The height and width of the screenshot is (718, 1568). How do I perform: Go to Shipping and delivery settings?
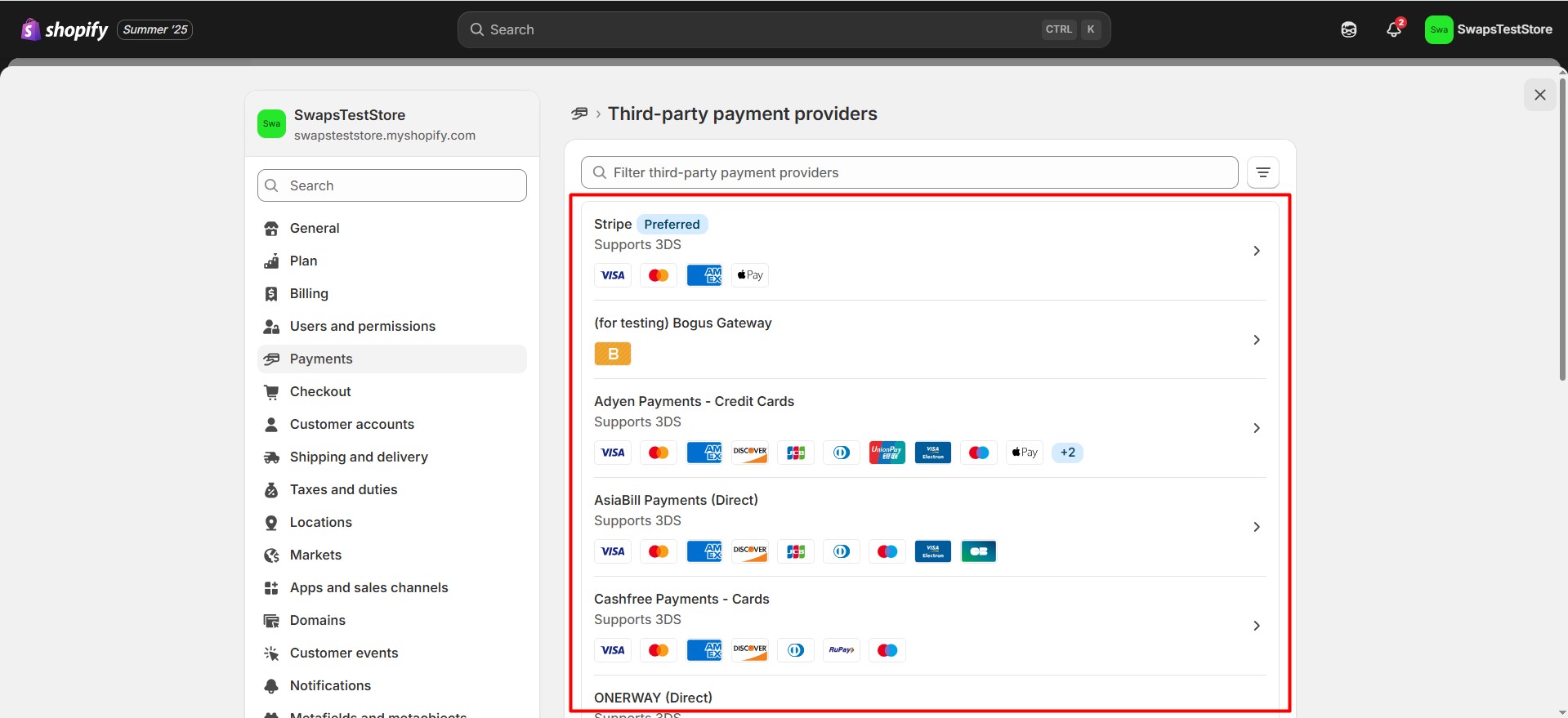coord(359,457)
